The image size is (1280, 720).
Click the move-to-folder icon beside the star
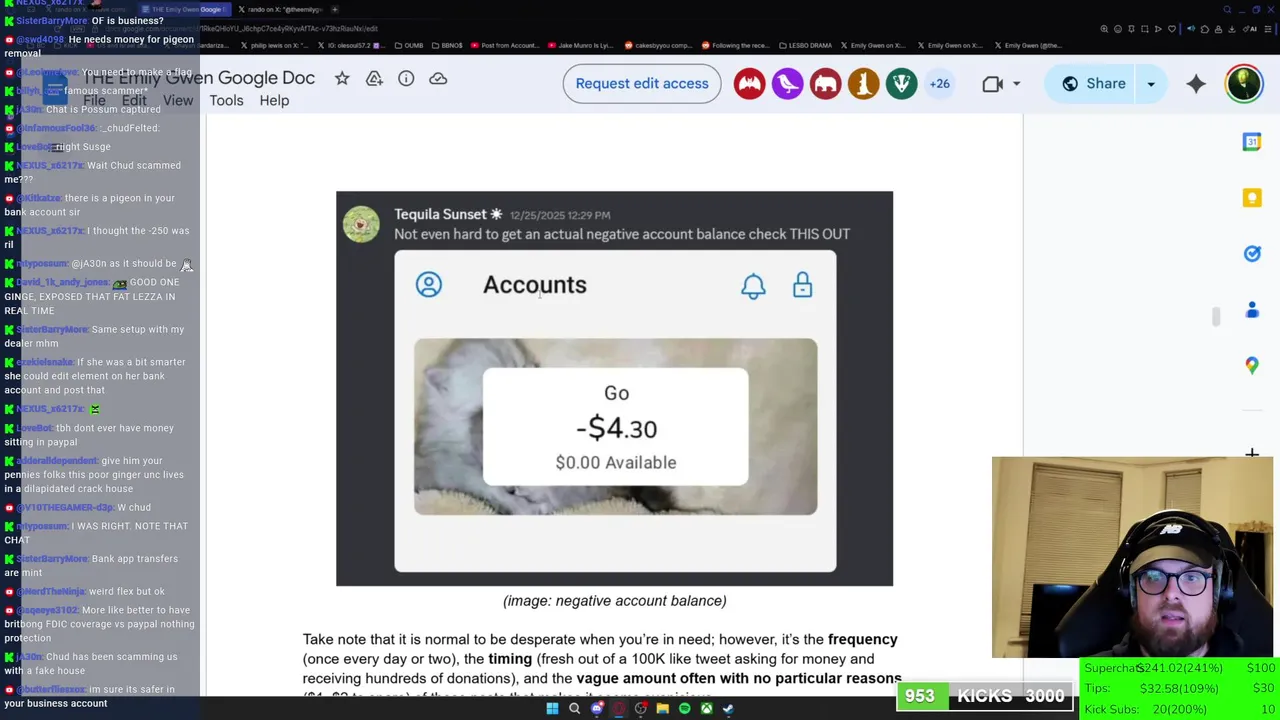tap(374, 78)
